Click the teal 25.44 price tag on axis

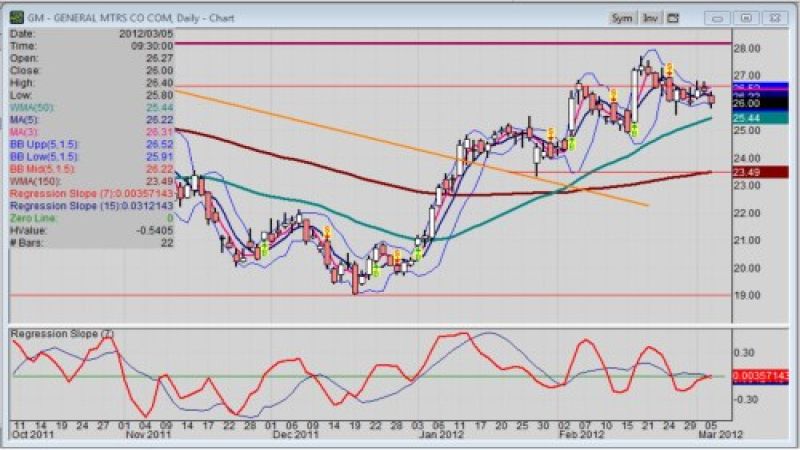[760, 118]
